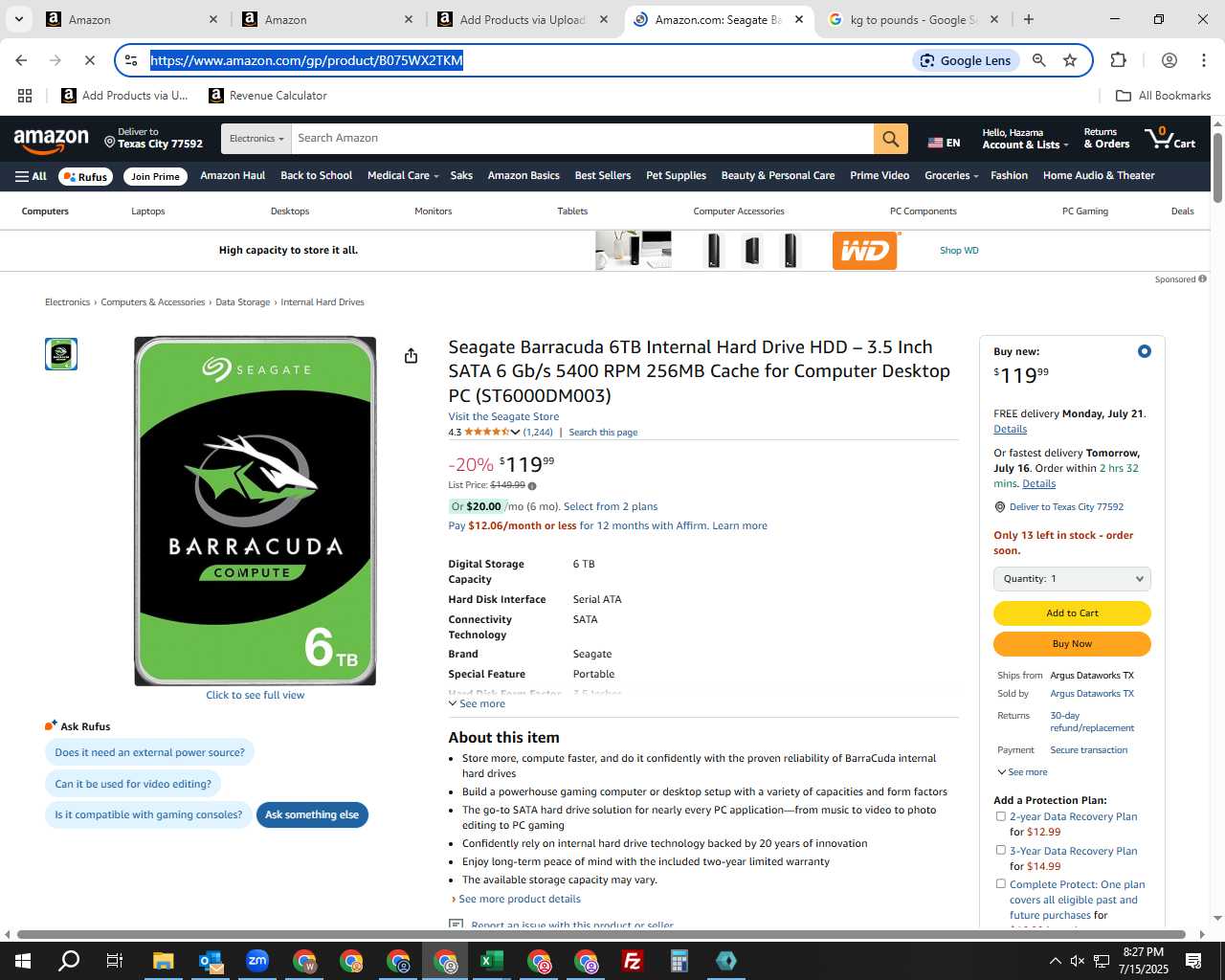Open Calculator from the taskbar
Image resolution: width=1225 pixels, height=980 pixels.
[x=679, y=961]
